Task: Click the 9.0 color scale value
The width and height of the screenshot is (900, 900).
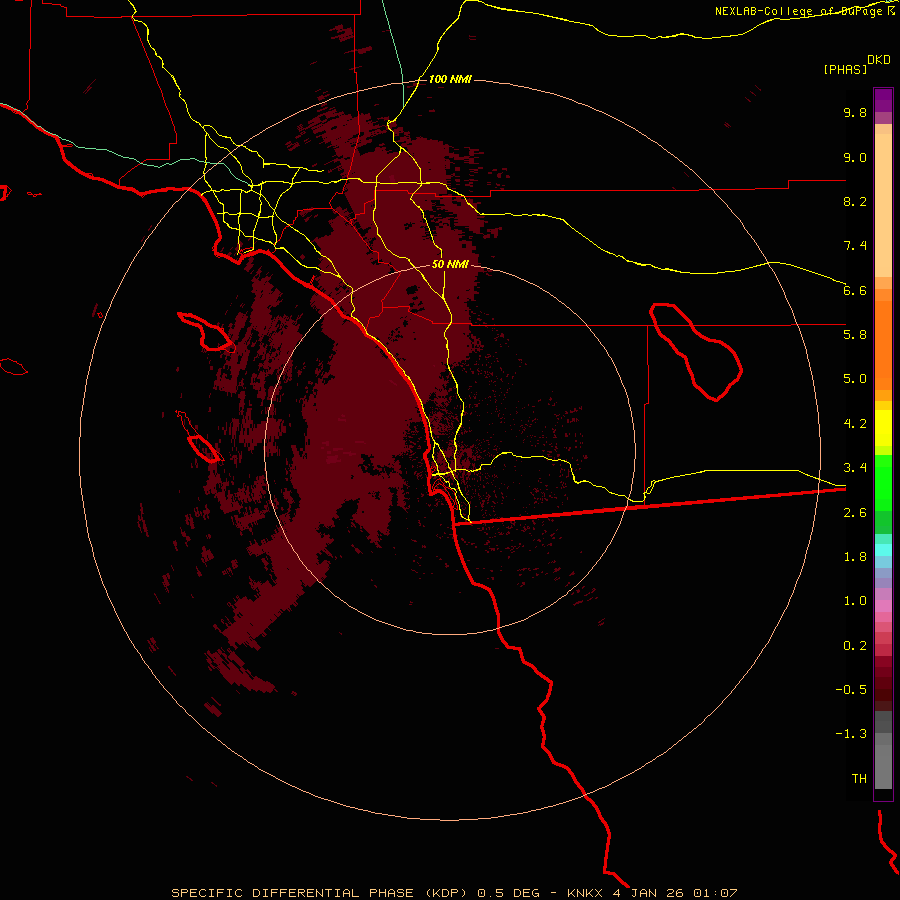Action: click(855, 157)
